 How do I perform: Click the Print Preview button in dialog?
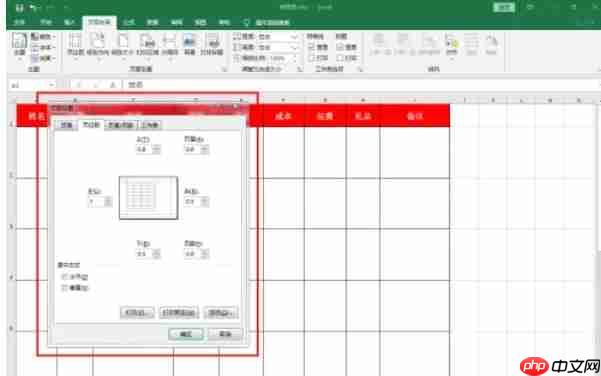click(x=179, y=313)
